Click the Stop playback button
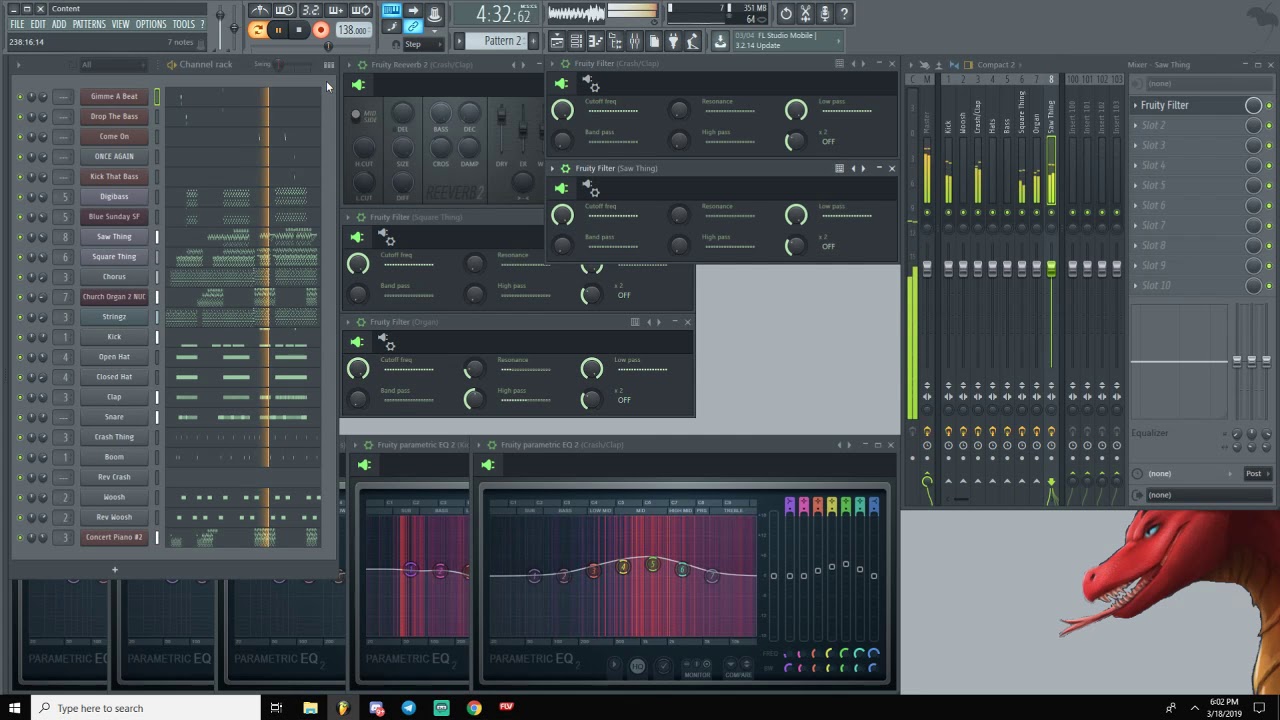Screen dimensions: 1280x720 click(x=298, y=30)
